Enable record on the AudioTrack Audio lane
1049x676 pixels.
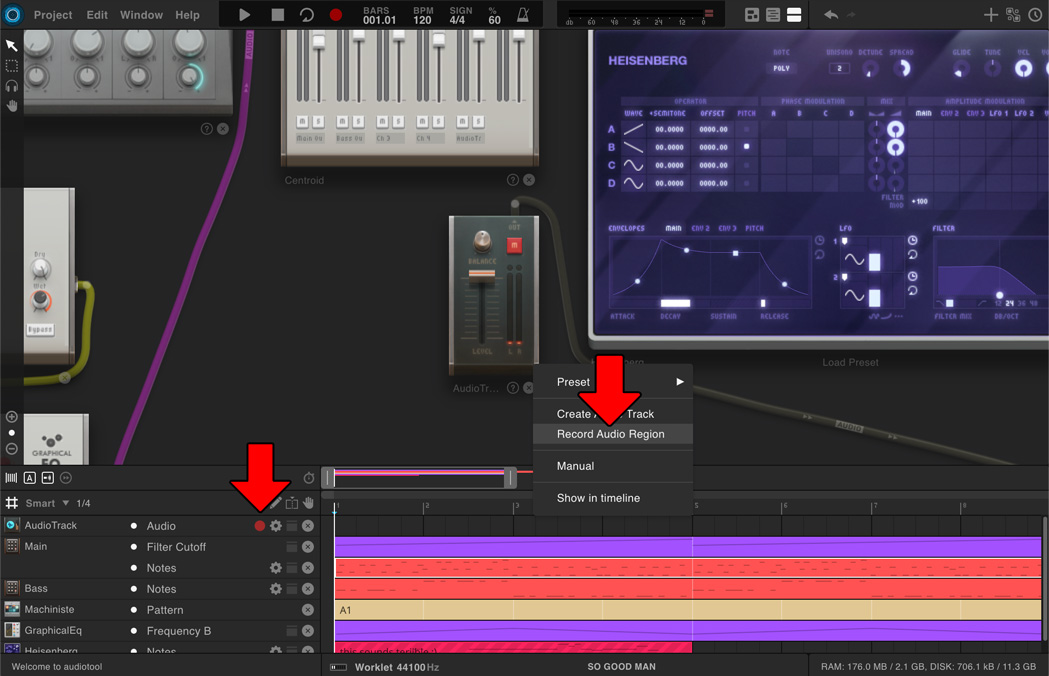pyautogui.click(x=258, y=525)
